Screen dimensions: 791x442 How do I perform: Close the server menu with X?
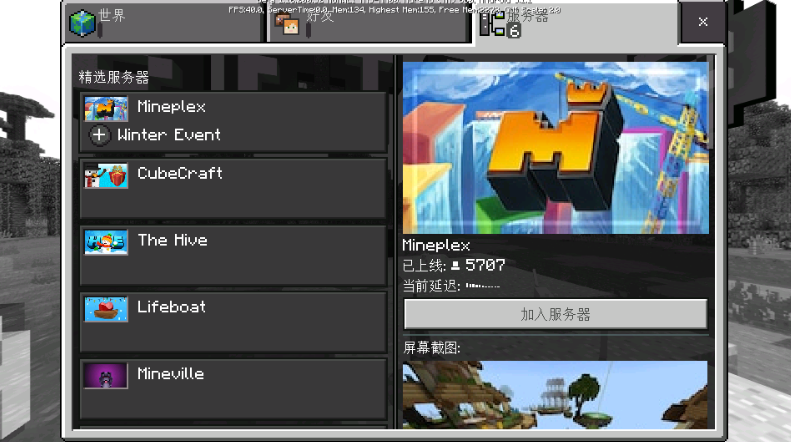click(x=703, y=22)
